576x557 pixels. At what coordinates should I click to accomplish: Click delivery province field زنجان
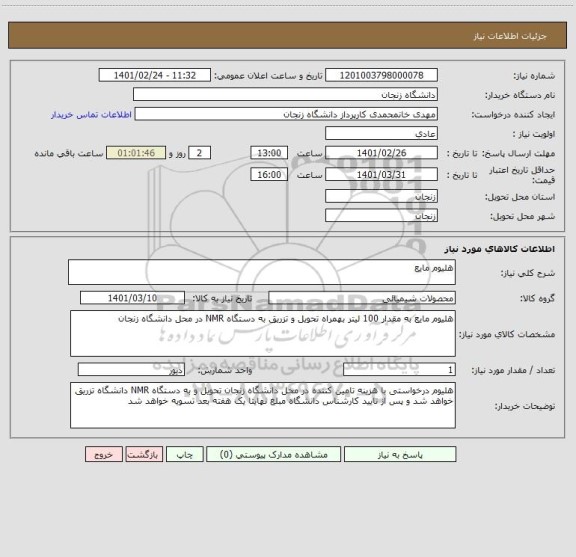click(x=381, y=197)
